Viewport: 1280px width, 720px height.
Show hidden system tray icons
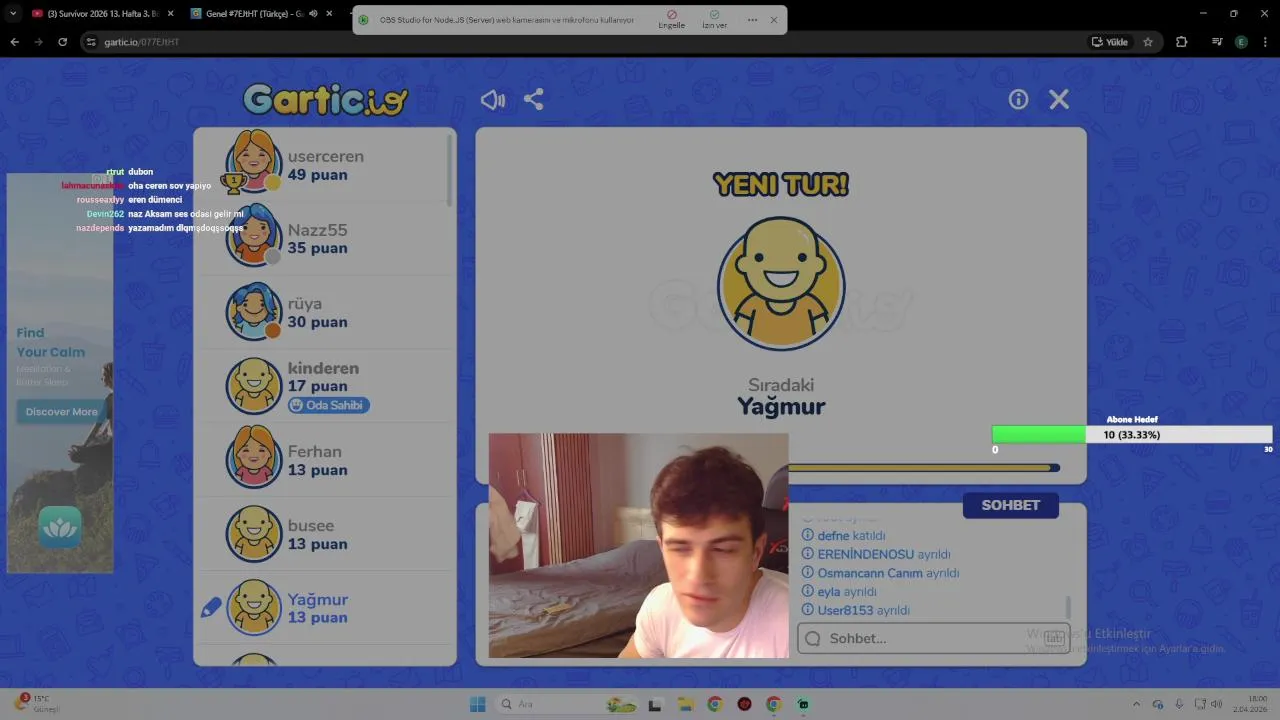click(x=1136, y=704)
